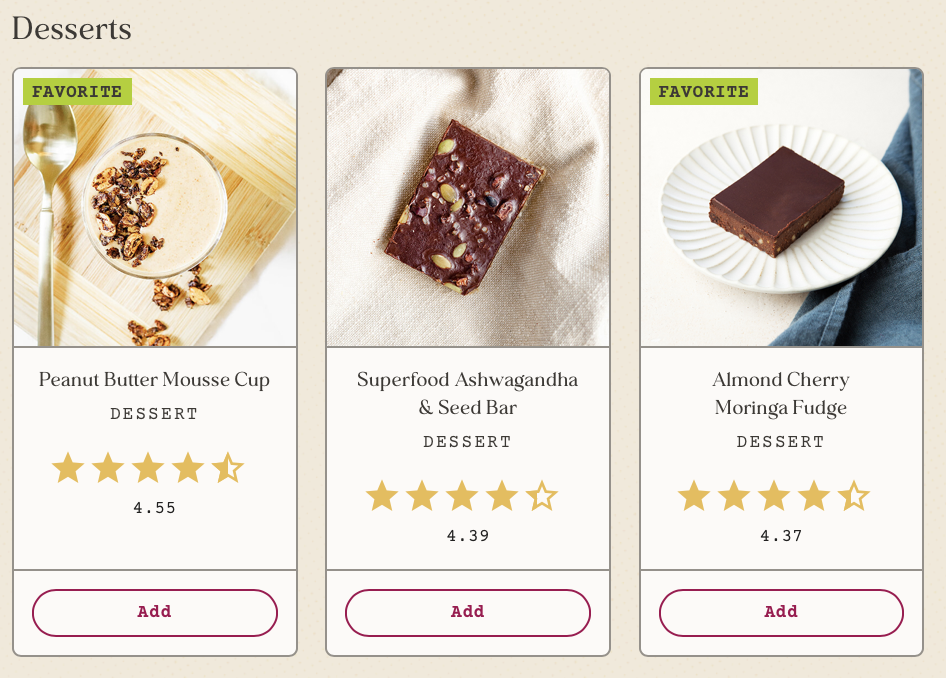This screenshot has height=678, width=946.
Task: Open the Peanut Butter Mousse Cup photo
Action: pos(155,208)
